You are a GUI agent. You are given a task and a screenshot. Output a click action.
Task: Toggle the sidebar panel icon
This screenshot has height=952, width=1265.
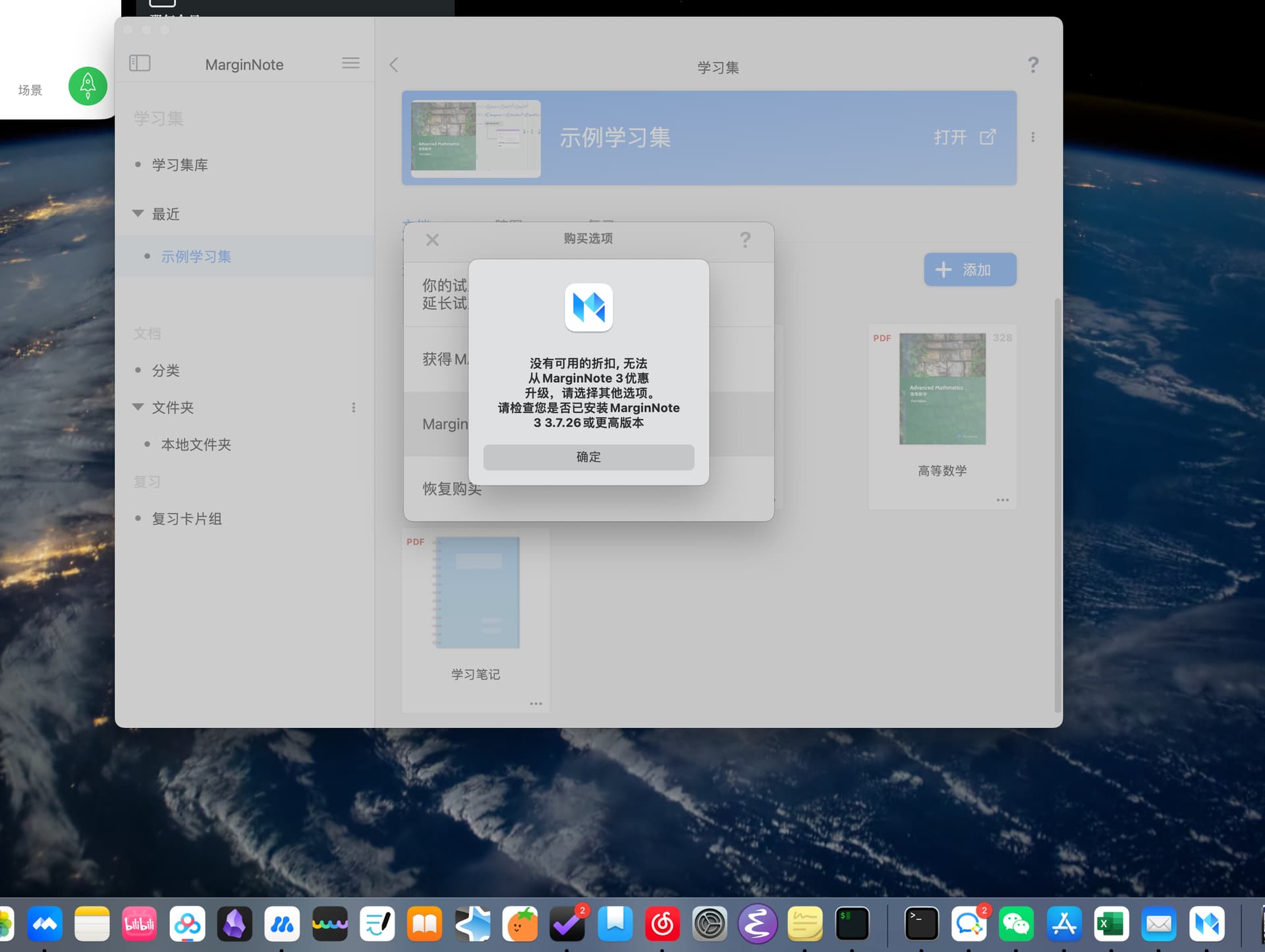(x=140, y=63)
